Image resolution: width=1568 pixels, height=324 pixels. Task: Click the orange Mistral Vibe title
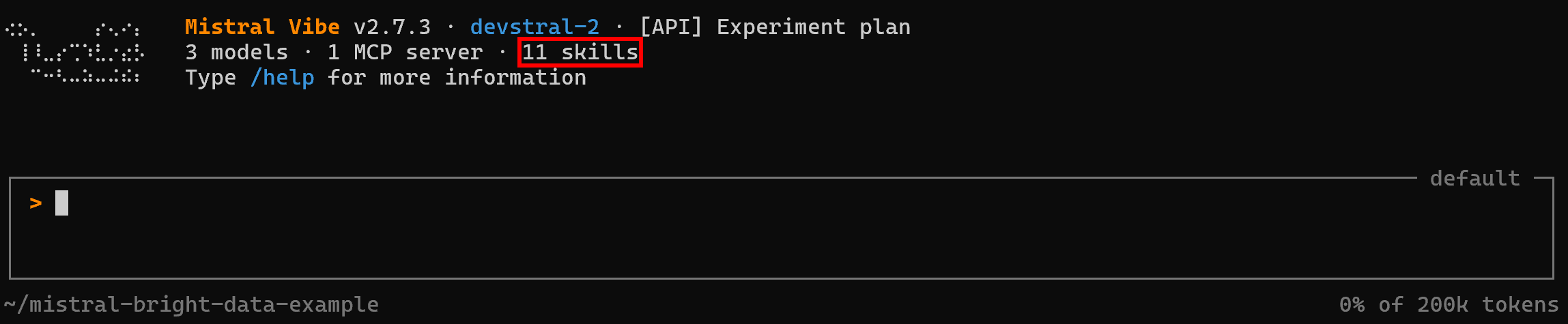pos(262,27)
